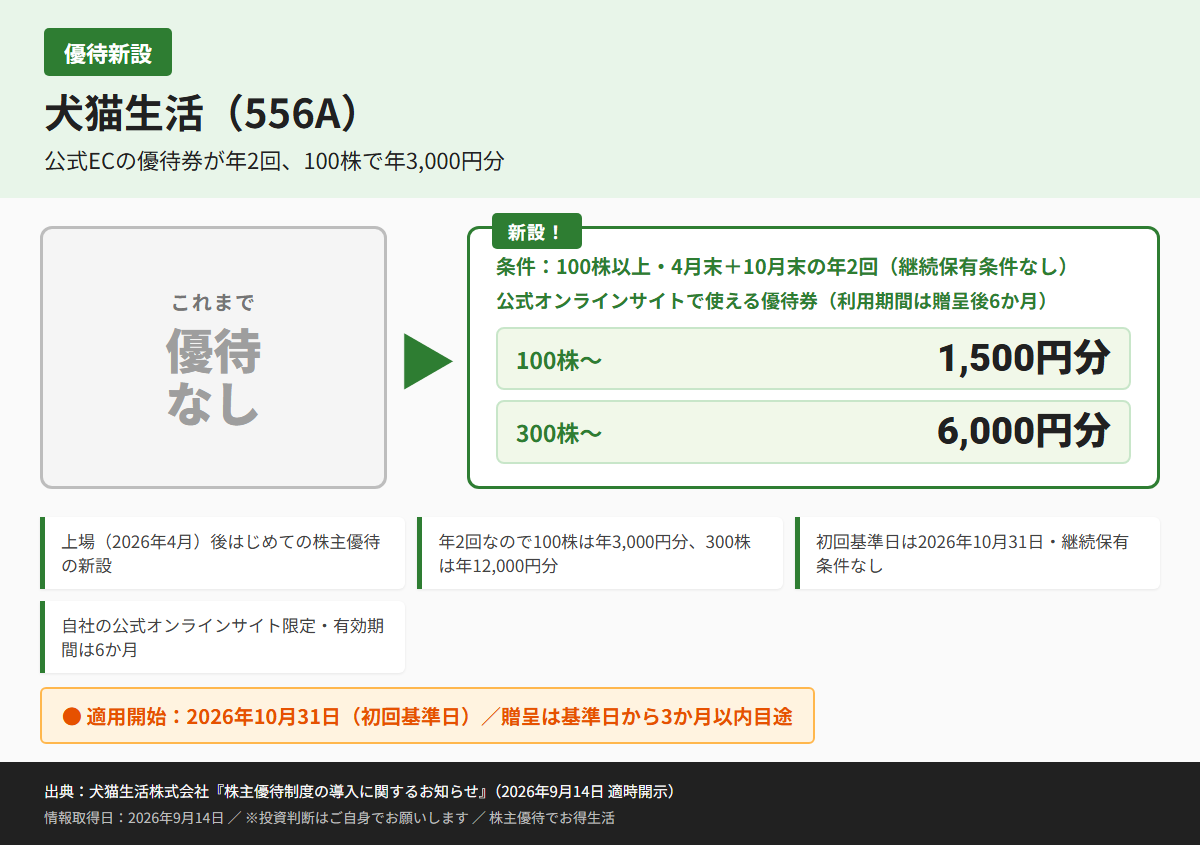
Task: Click the orange 適用開始：2026年10月31日 notice
Action: 427,715
